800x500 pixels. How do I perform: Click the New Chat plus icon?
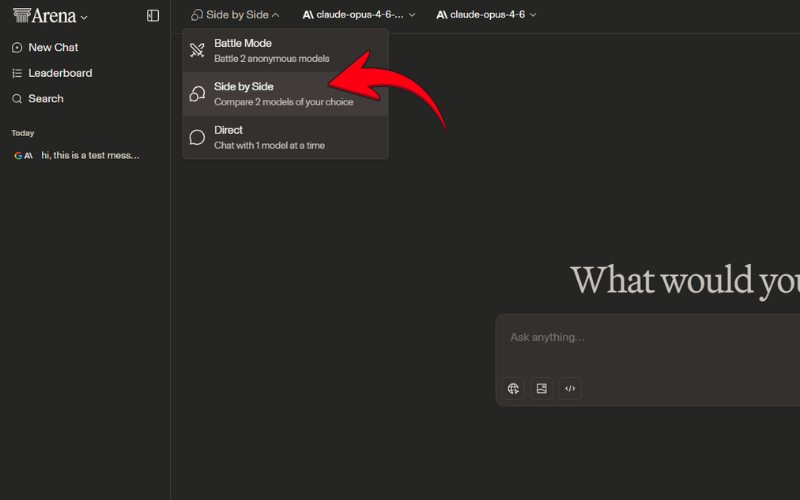(x=17, y=47)
